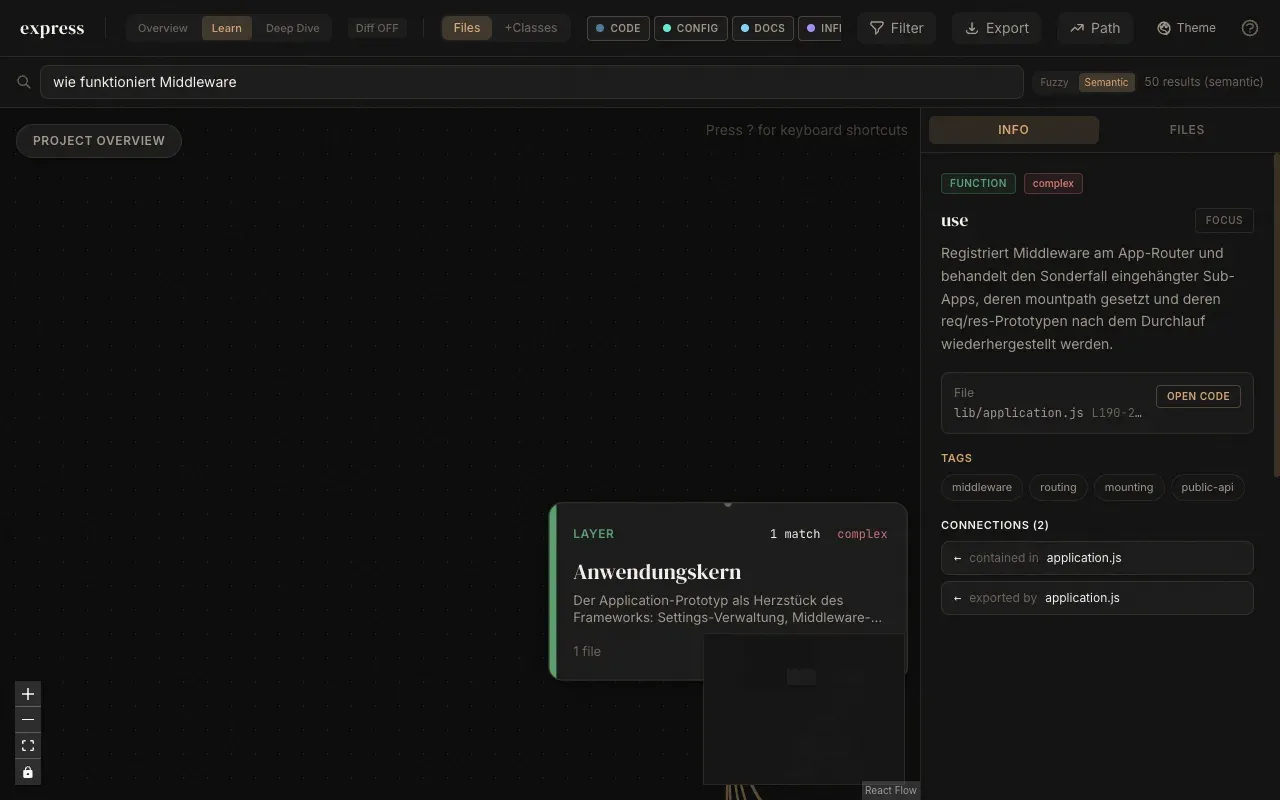Open the React Flow attribution link
Viewport: 1280px width, 800px height.
coord(891,790)
